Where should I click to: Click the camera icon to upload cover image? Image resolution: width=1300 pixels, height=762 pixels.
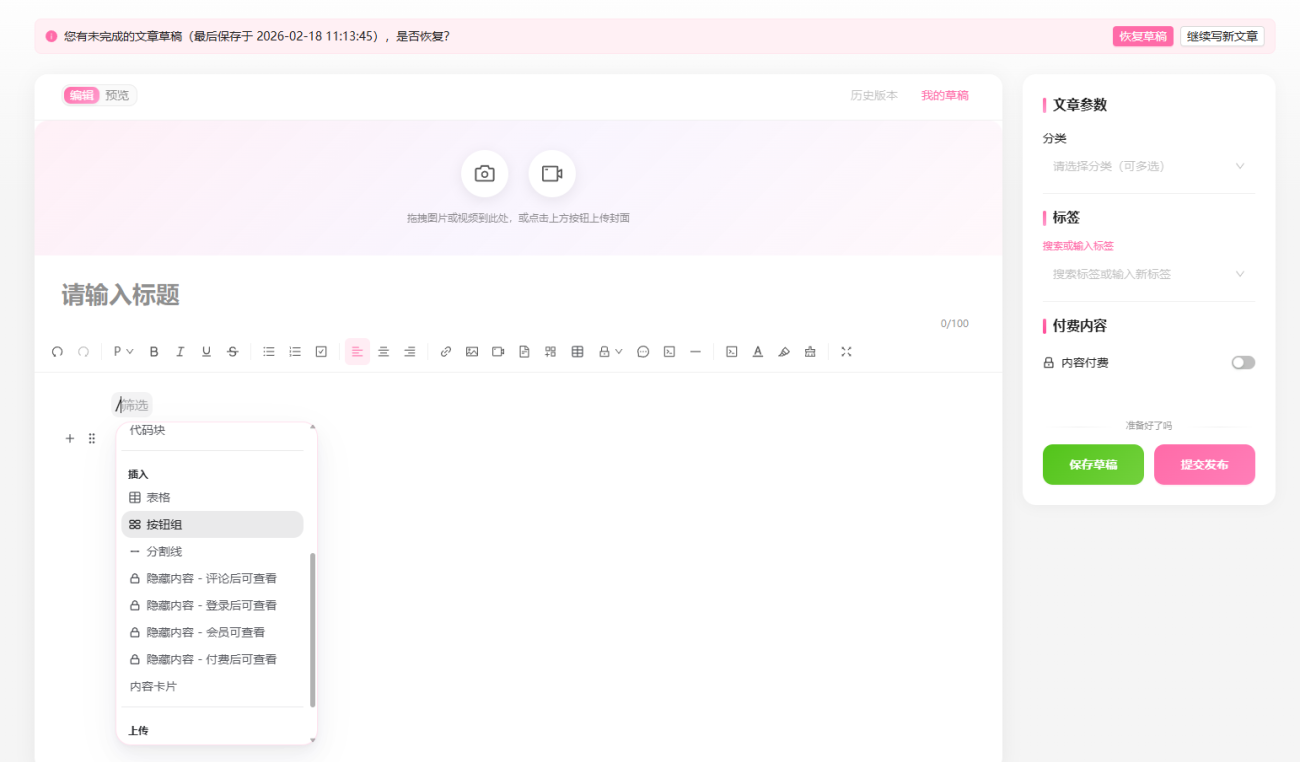[484, 174]
